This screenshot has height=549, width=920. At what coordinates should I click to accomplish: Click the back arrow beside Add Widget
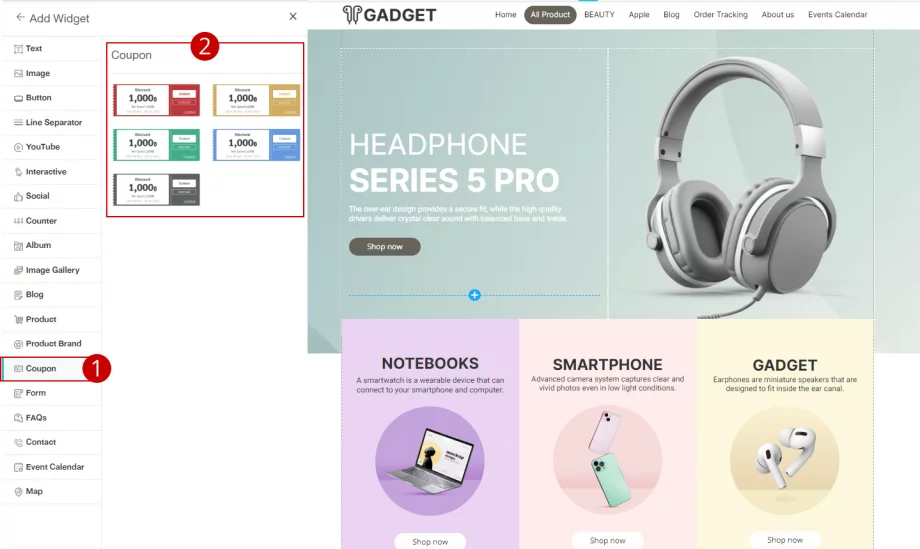(20, 18)
